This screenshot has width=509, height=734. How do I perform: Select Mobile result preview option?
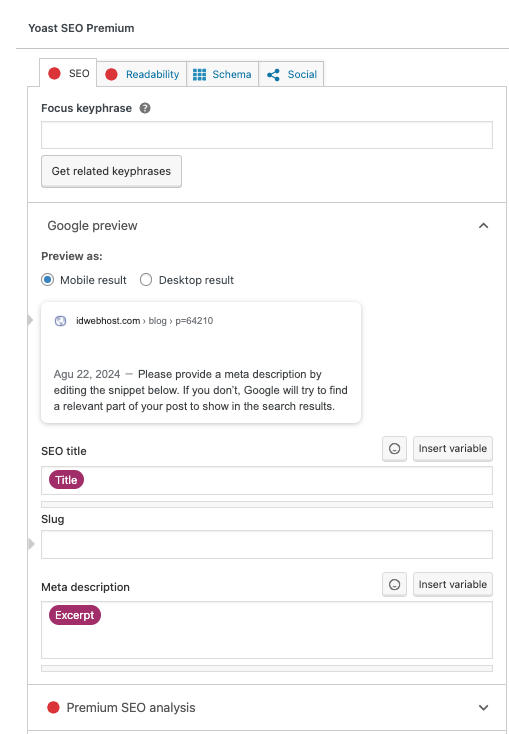click(x=47, y=280)
